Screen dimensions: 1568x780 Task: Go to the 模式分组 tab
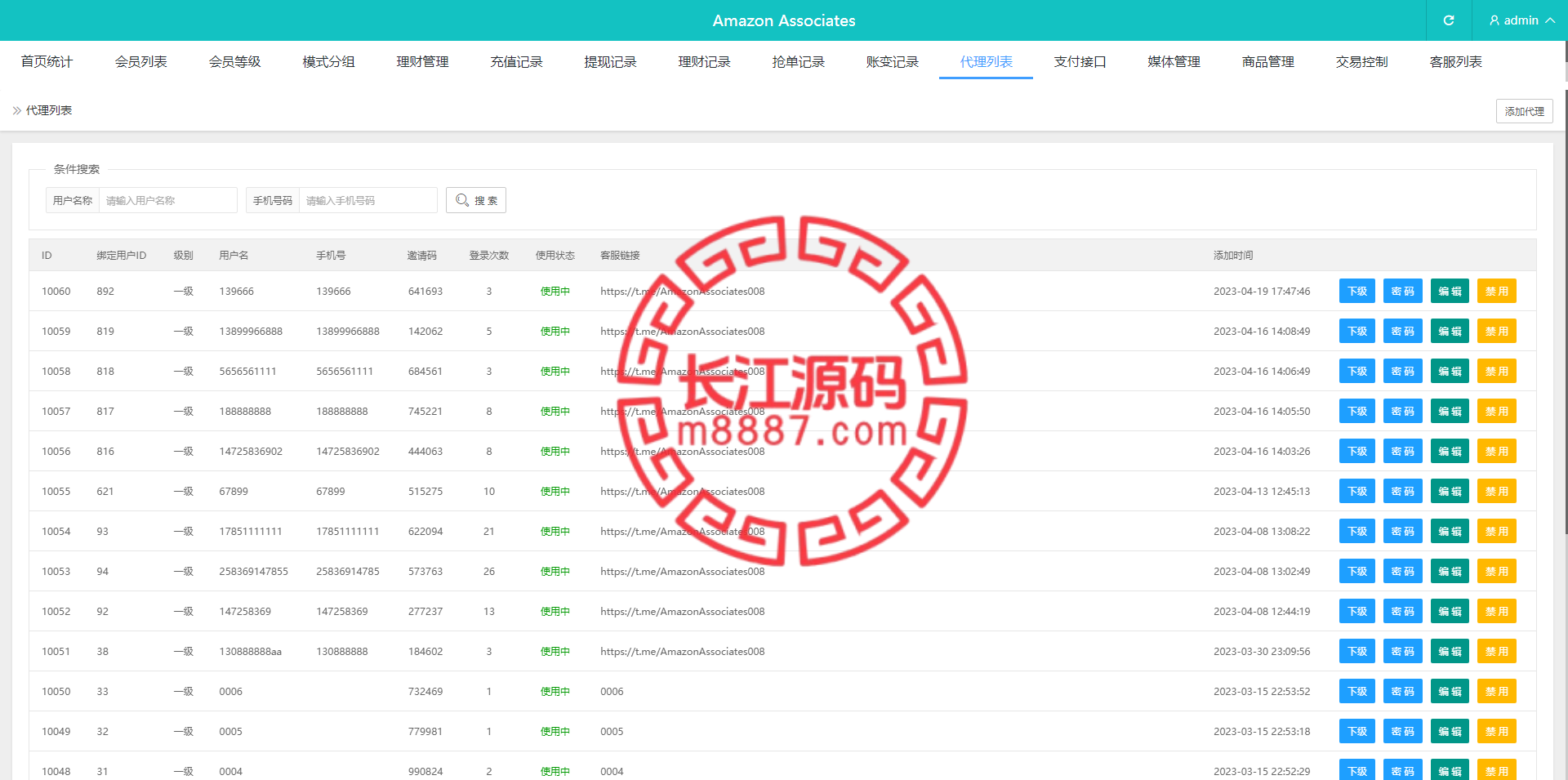328,62
